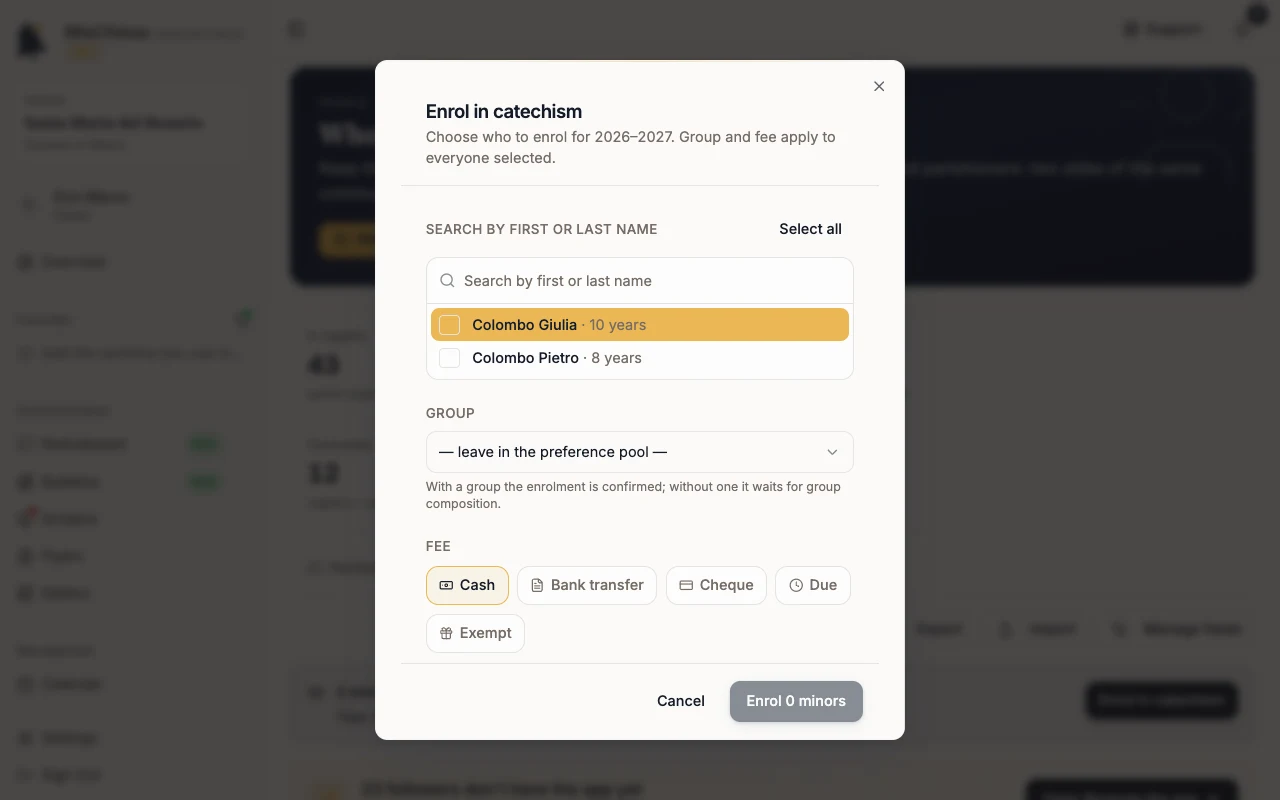Screen dimensions: 1280x800
Task: Tick the Colombo Pietro checkbox
Action: point(450,358)
